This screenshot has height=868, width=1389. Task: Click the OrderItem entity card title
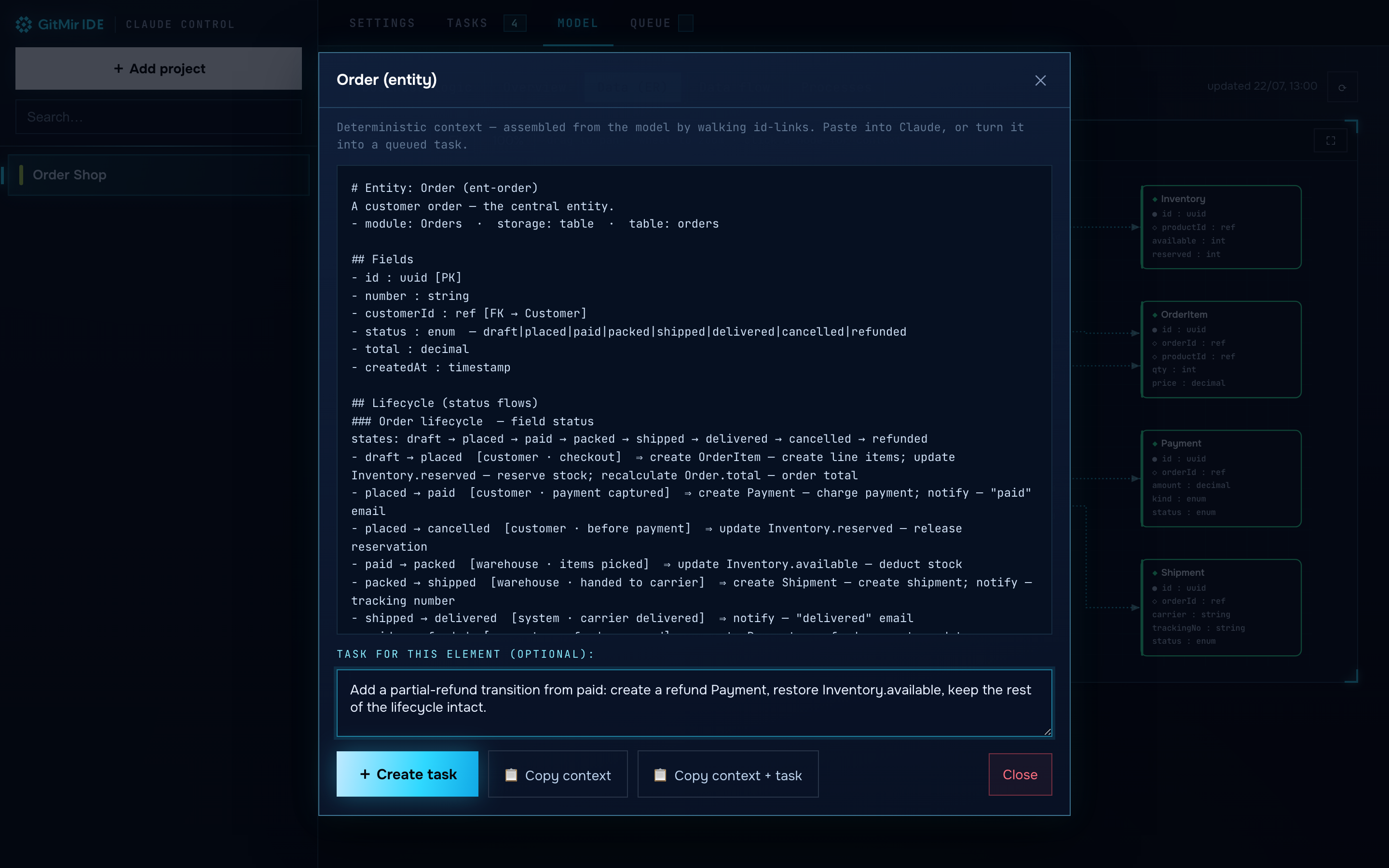(x=1184, y=314)
